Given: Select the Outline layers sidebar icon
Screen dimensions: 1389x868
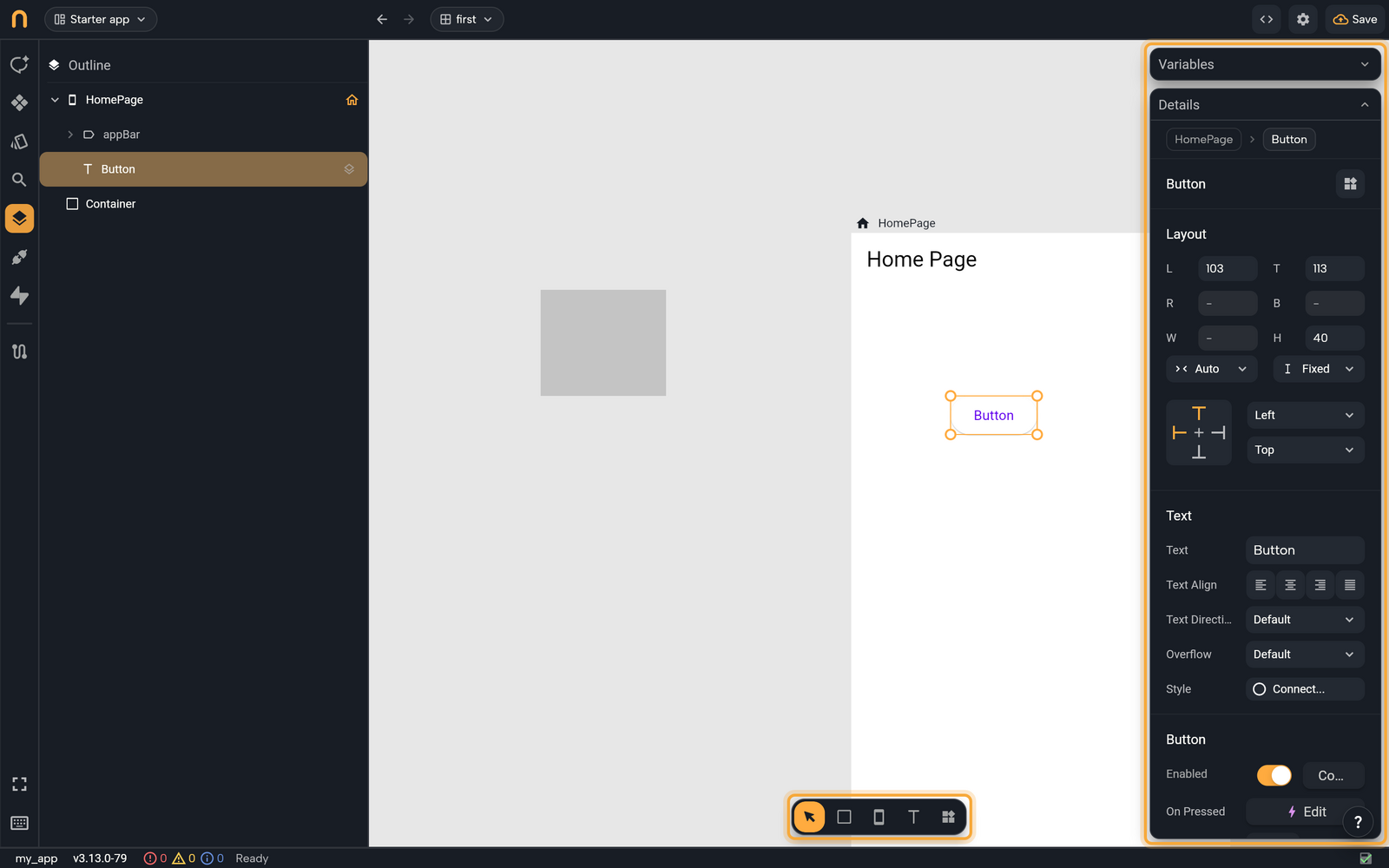Looking at the screenshot, I should tap(19, 218).
